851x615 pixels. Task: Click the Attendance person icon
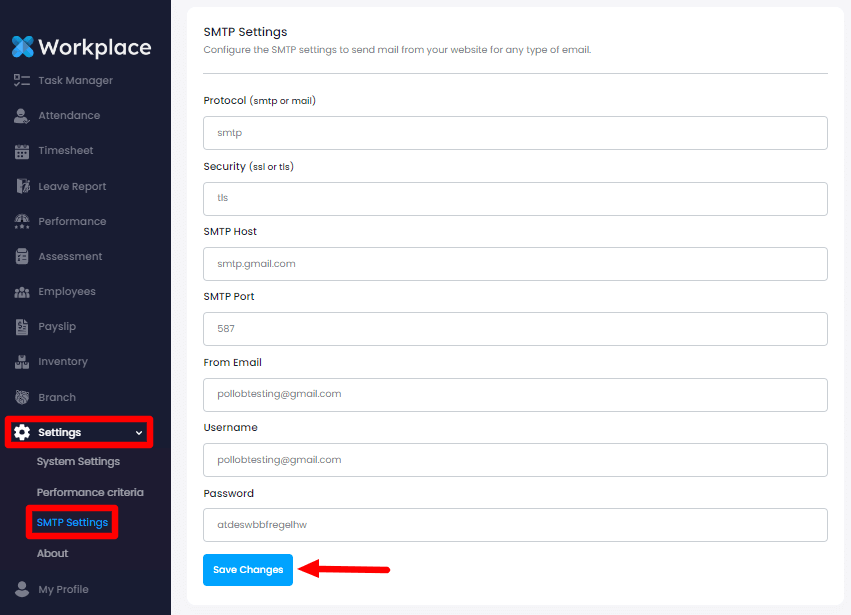pyautogui.click(x=22, y=116)
